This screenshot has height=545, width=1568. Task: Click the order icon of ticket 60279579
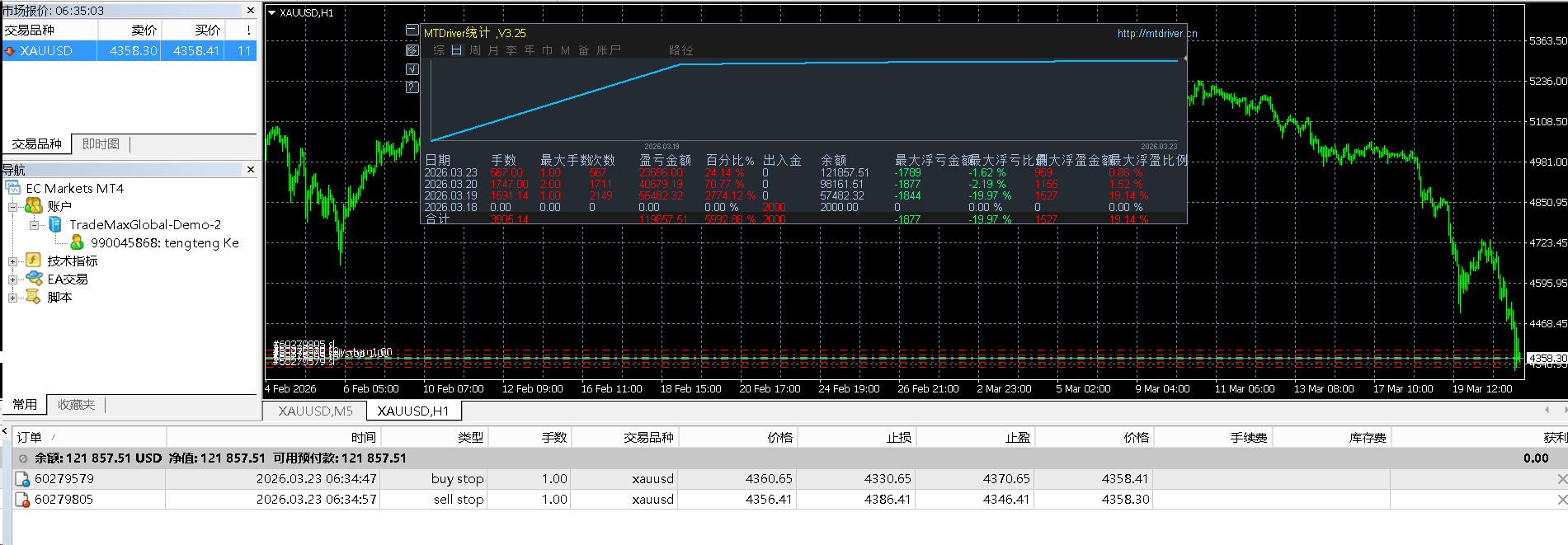[23, 479]
